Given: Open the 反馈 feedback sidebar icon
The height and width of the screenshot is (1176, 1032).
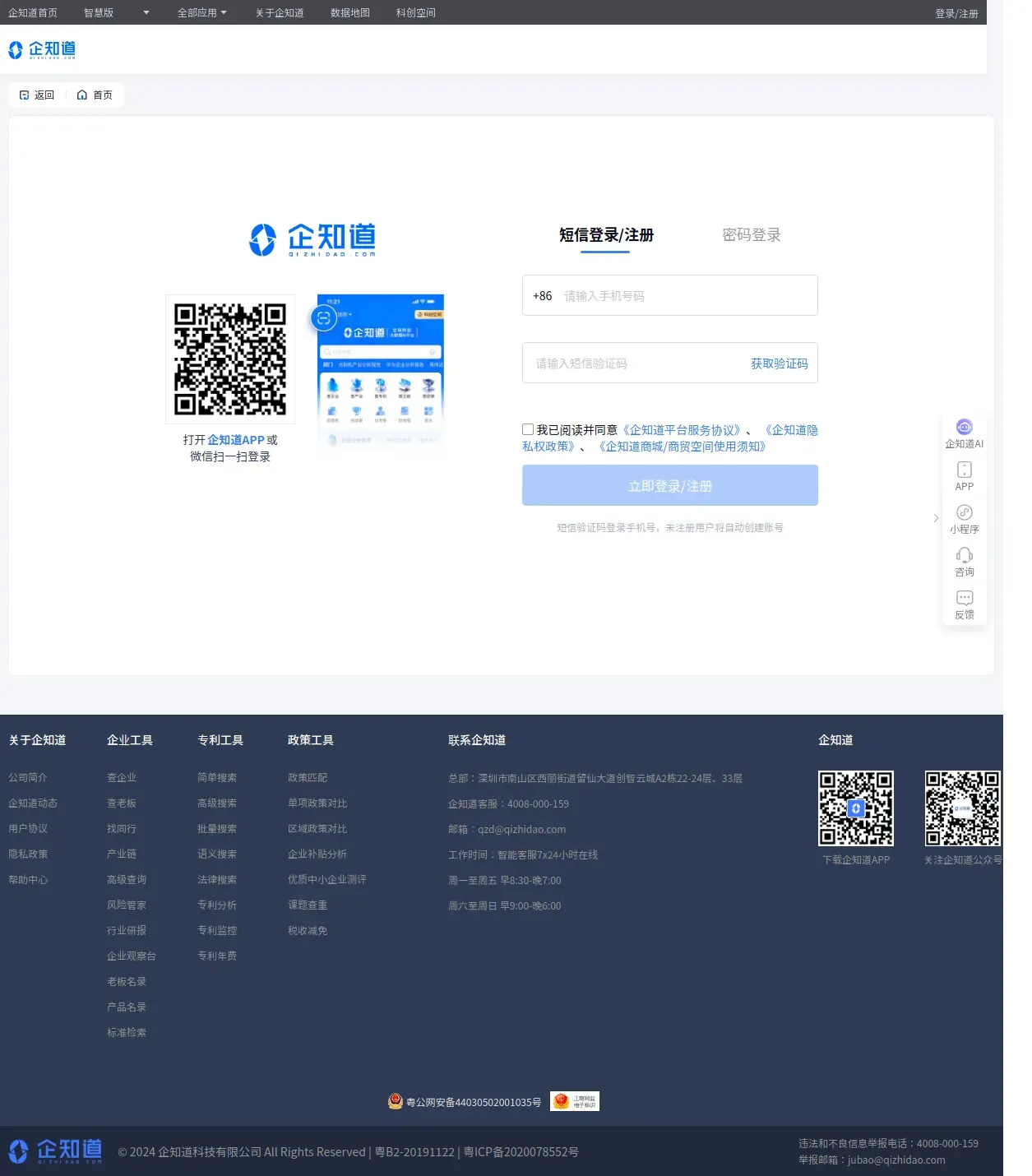Looking at the screenshot, I should click(x=965, y=598).
